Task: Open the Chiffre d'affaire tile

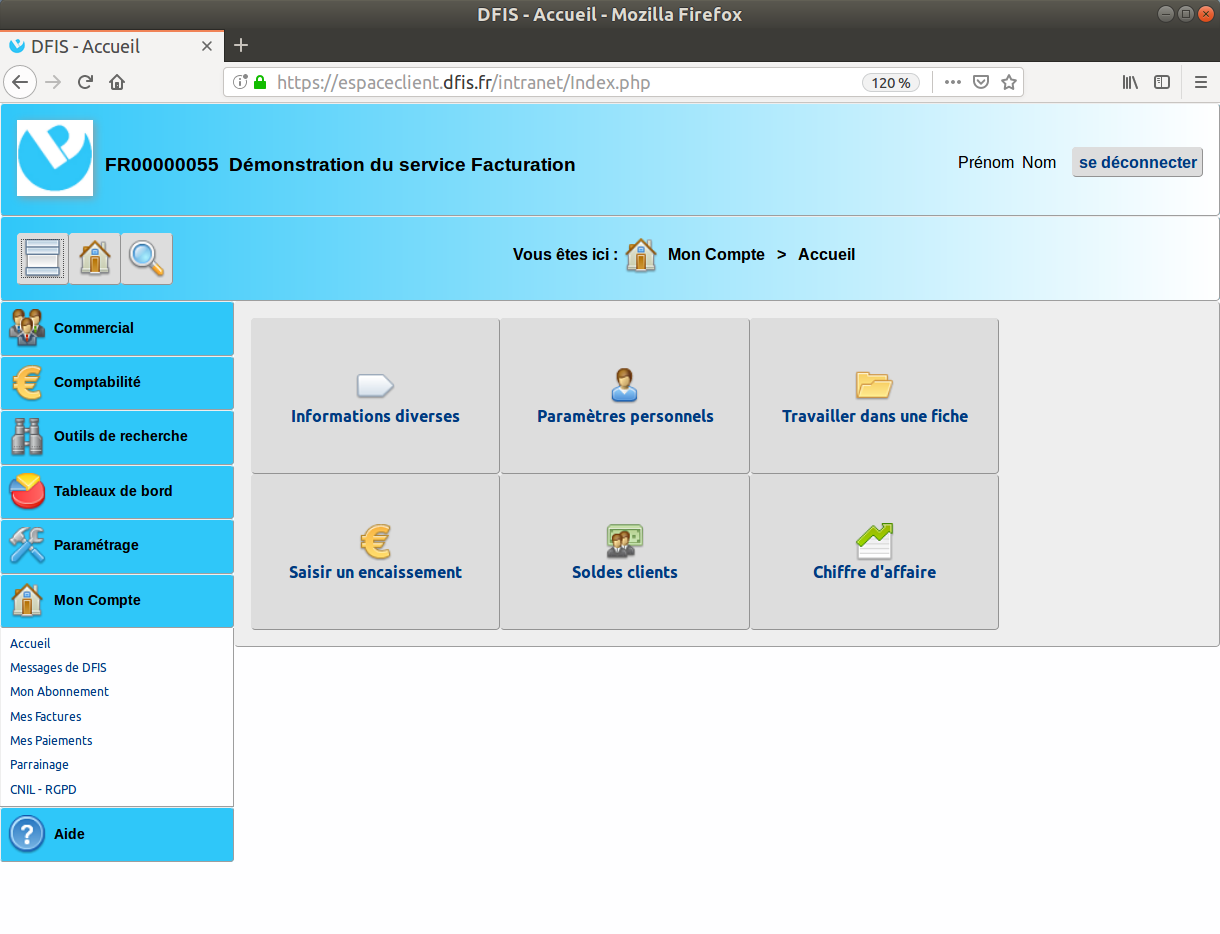Action: [x=874, y=552]
